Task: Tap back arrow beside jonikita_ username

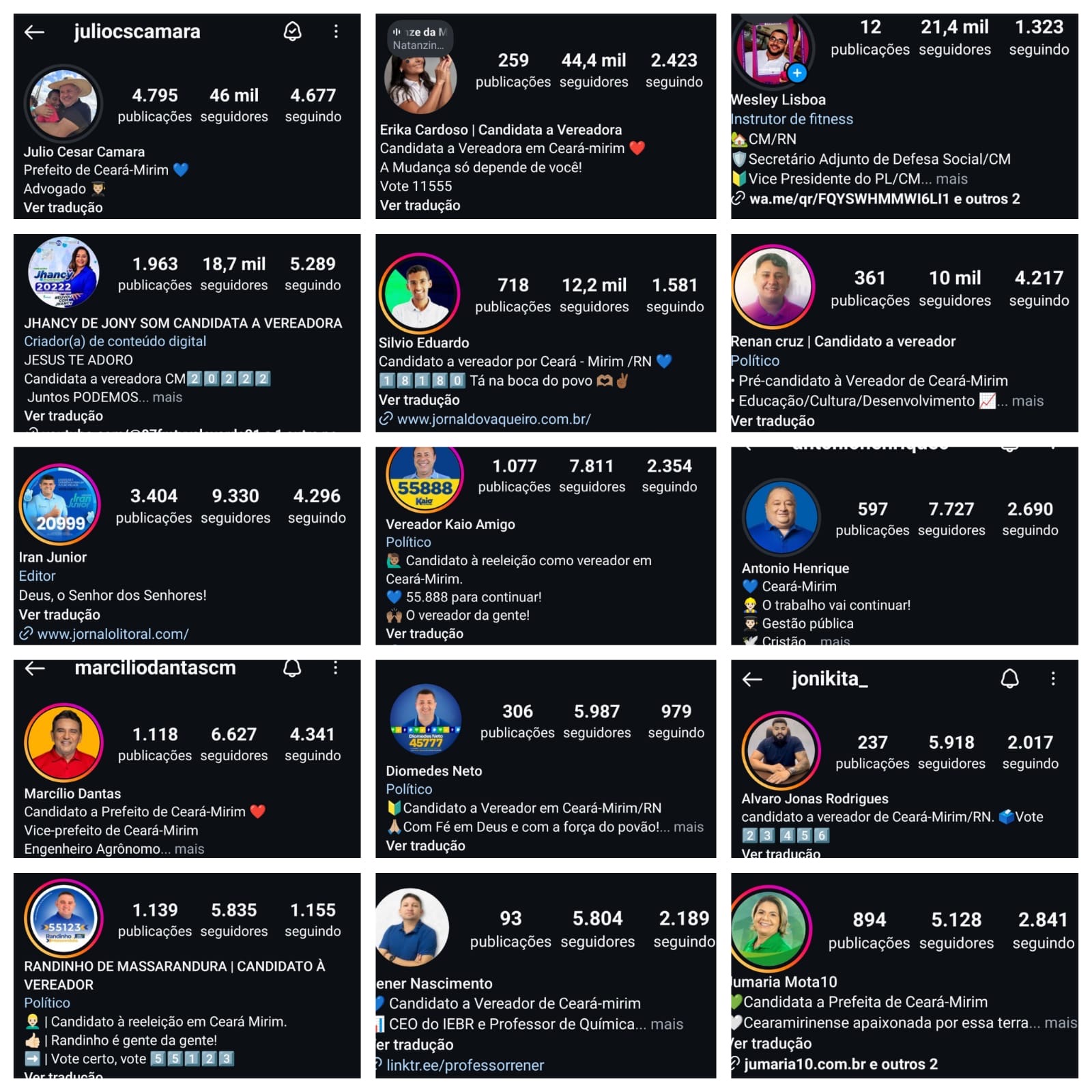Action: (752, 679)
